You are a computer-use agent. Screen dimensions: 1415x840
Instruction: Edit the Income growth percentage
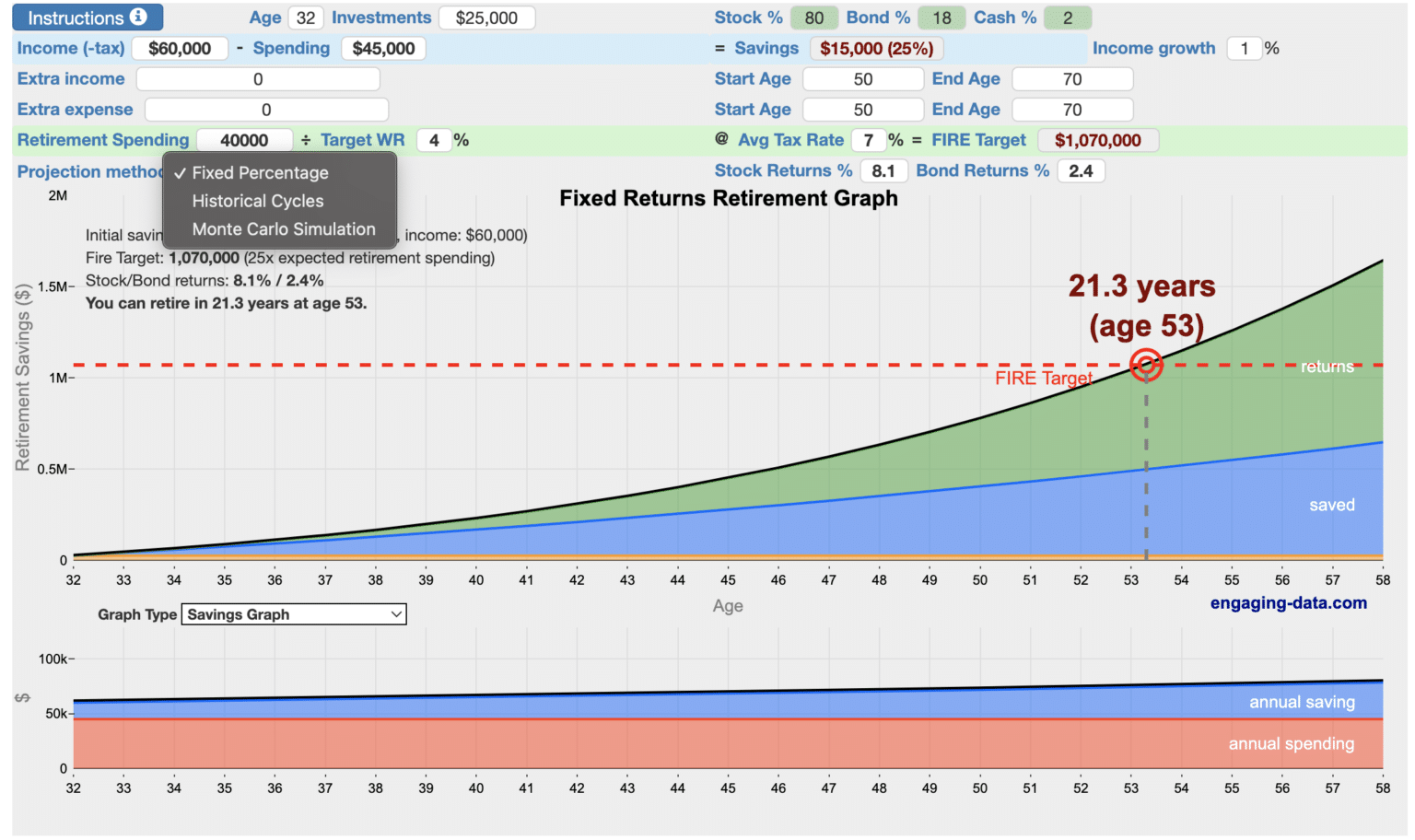point(1244,48)
